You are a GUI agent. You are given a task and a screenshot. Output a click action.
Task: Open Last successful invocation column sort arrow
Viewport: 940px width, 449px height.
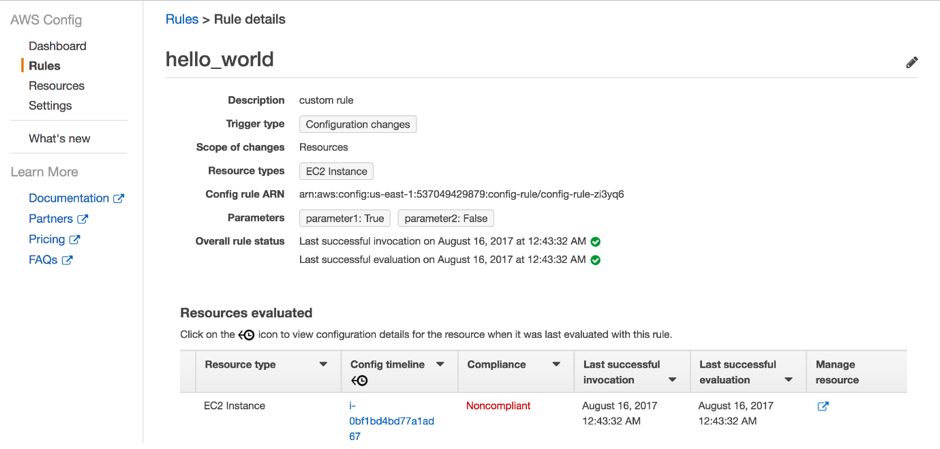click(x=673, y=380)
